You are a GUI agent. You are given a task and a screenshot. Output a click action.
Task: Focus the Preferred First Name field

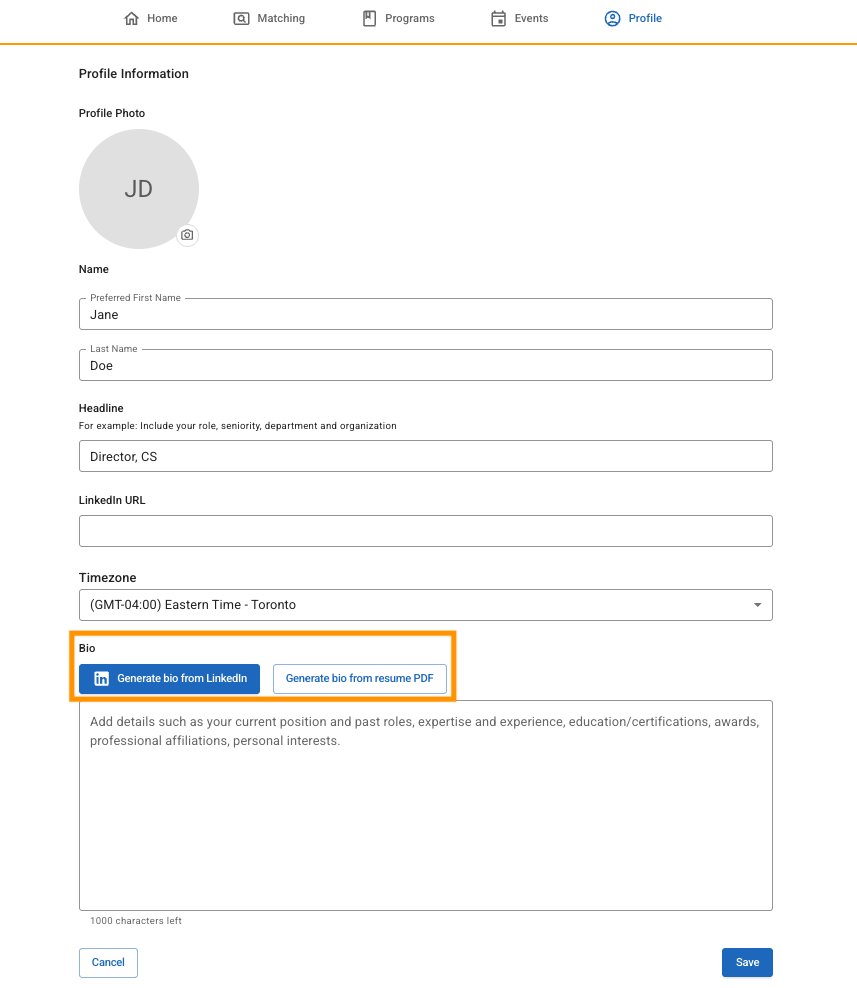(x=425, y=314)
